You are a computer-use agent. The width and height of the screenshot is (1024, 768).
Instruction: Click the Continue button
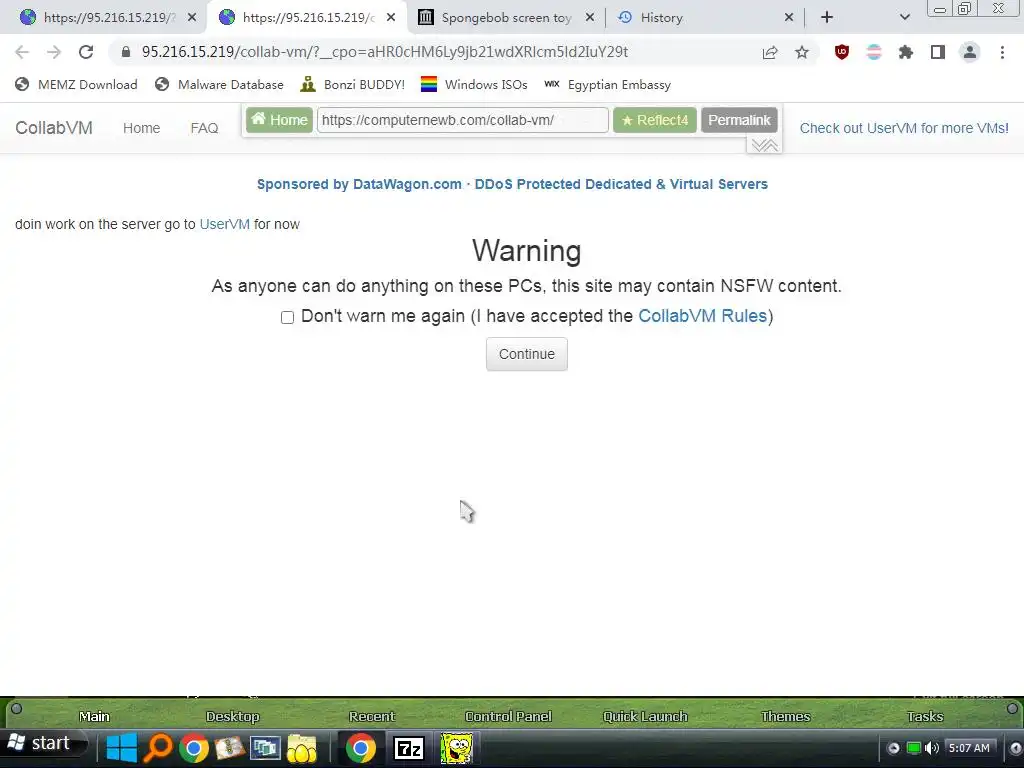tap(526, 354)
